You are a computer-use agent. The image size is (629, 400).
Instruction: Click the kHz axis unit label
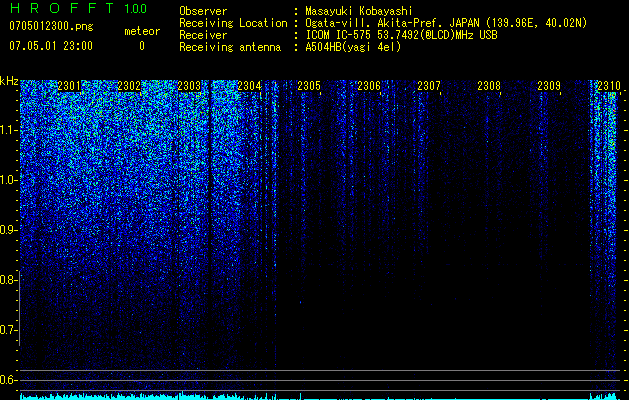[x=9, y=81]
